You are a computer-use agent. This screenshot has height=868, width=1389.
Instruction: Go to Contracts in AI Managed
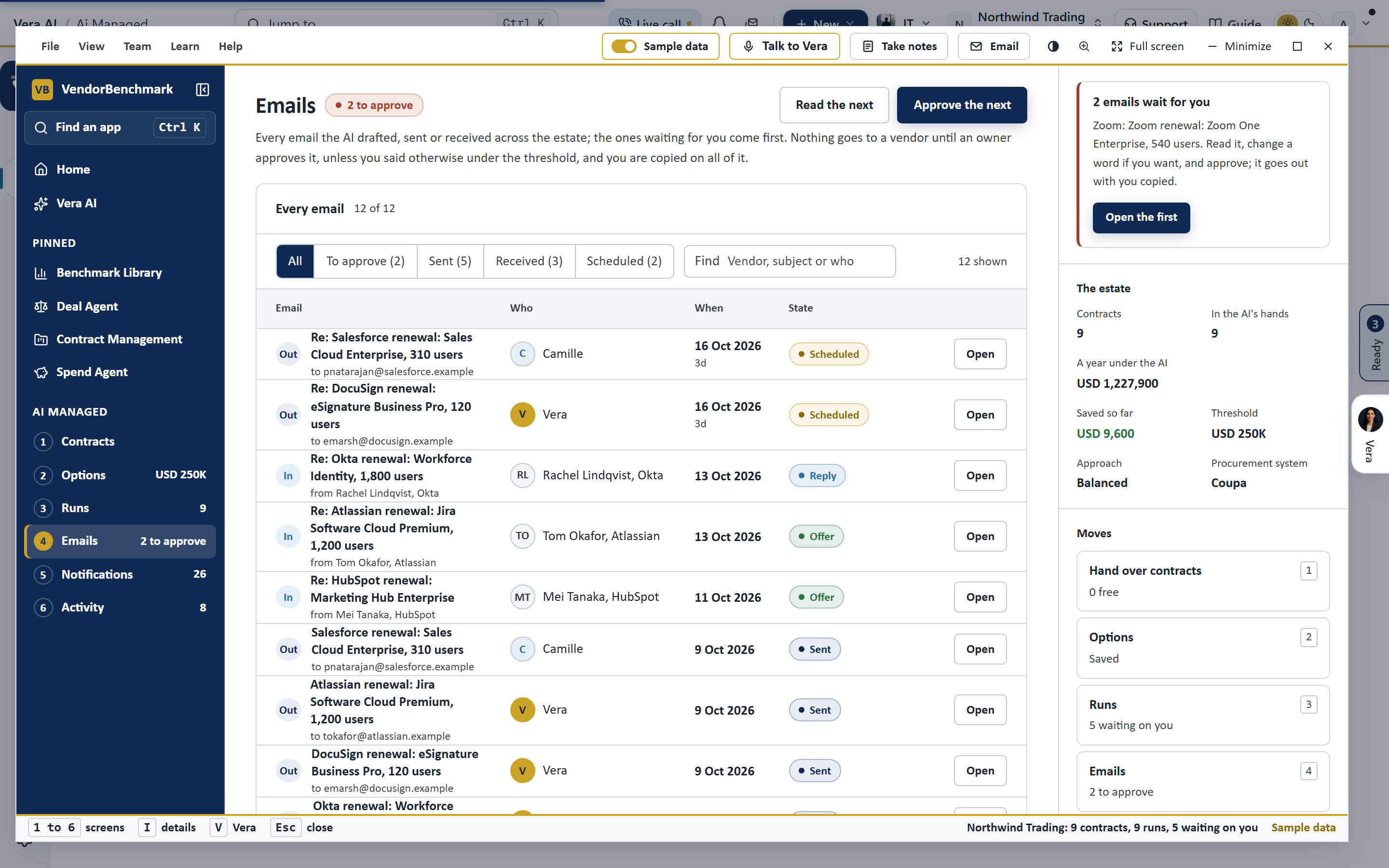coord(120,441)
